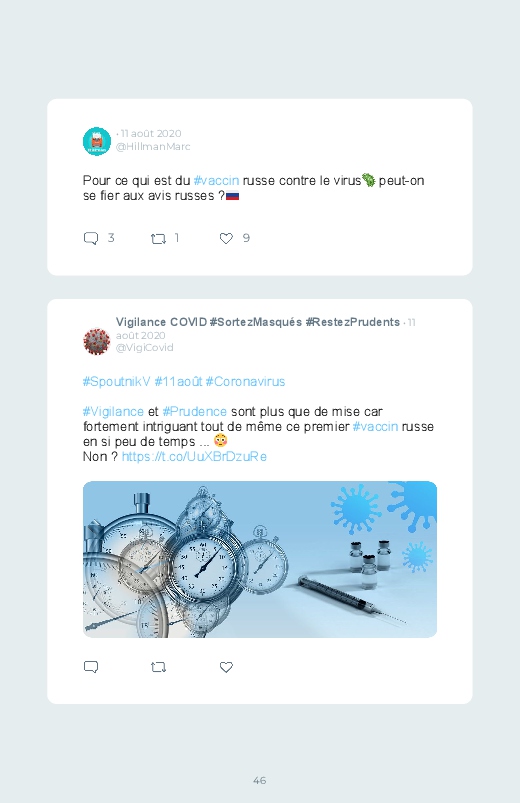The image size is (520, 803).
Task: Click the #Vigilance hashtag
Action: [113, 412]
